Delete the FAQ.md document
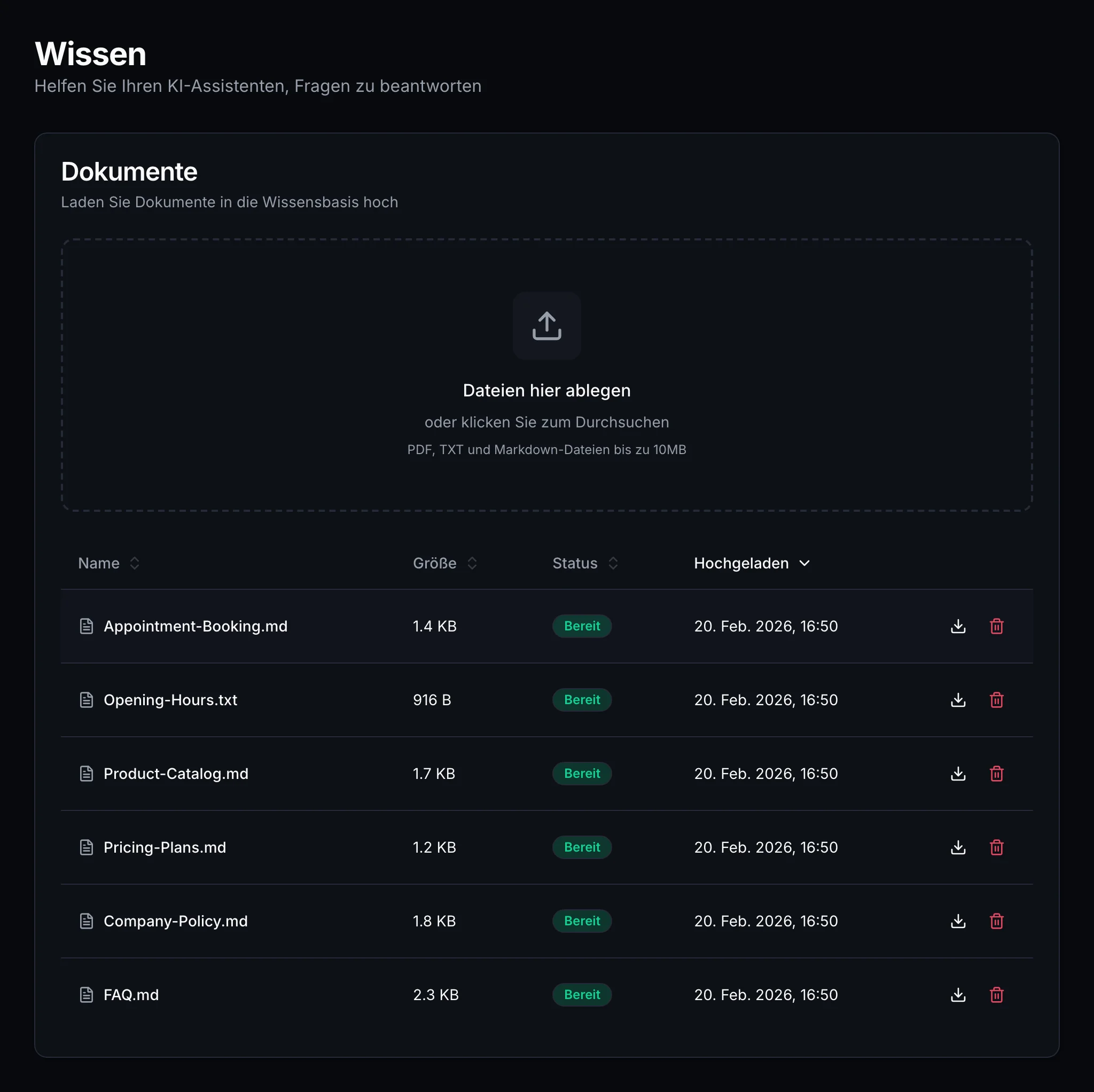Image resolution: width=1094 pixels, height=1092 pixels. click(x=997, y=995)
